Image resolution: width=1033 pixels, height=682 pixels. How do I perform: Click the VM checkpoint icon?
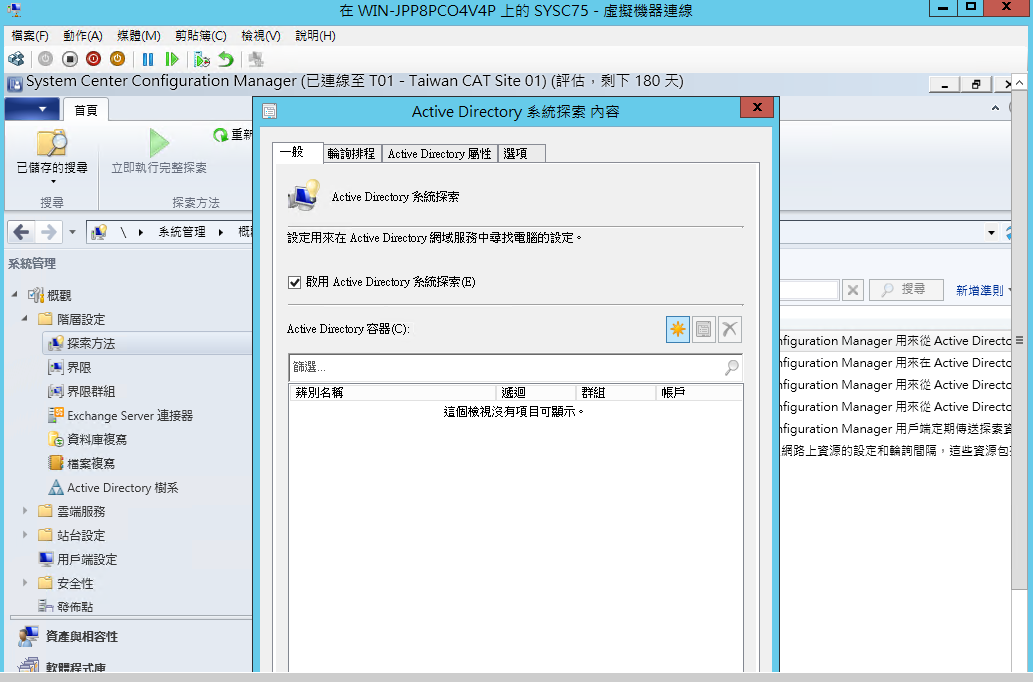pos(202,59)
